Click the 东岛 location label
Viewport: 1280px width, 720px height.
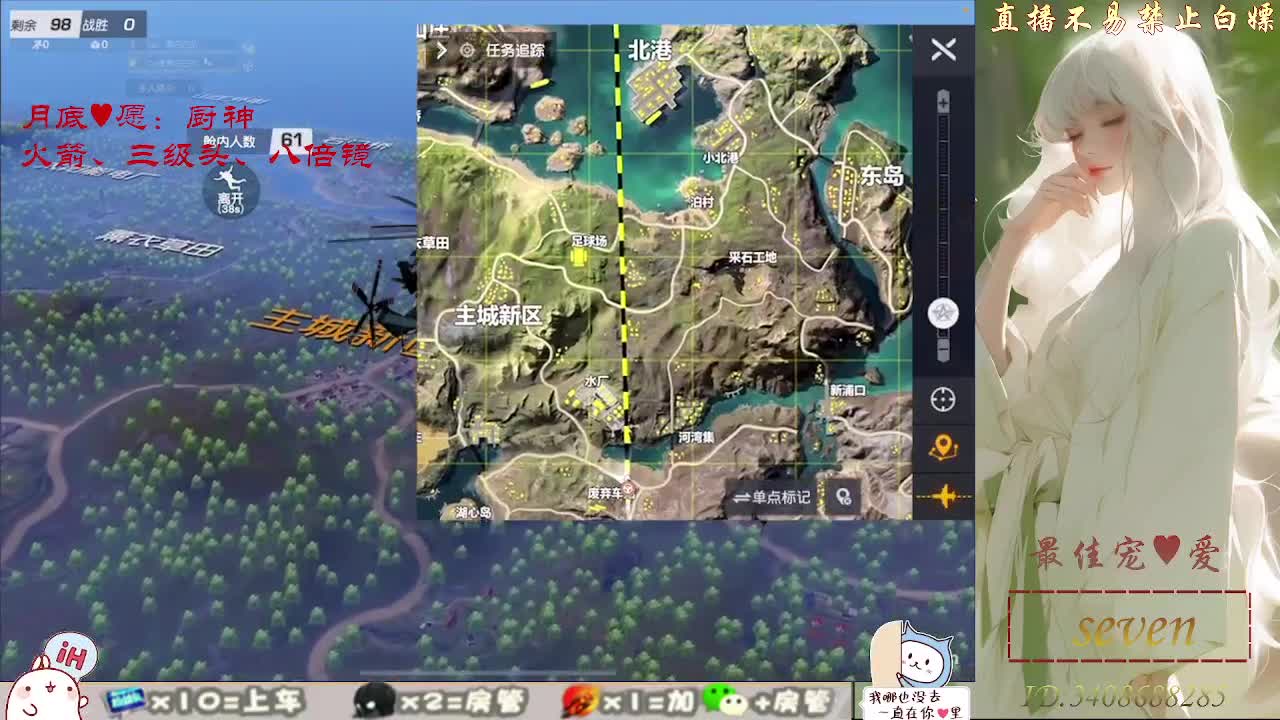point(882,176)
